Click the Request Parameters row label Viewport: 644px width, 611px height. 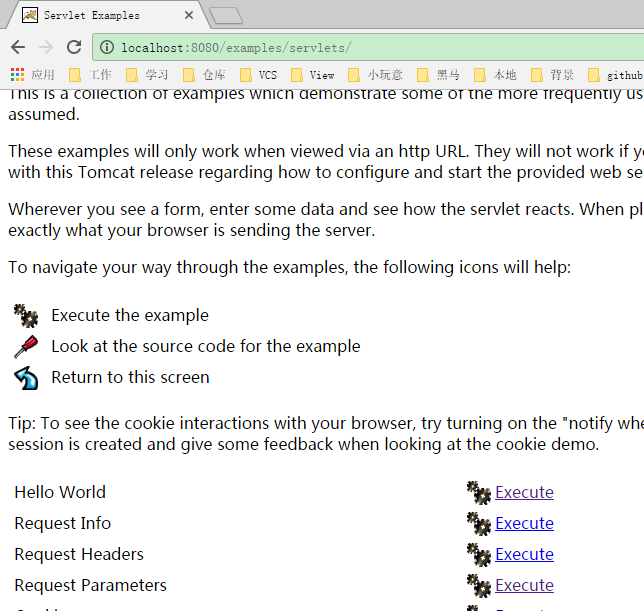pyautogui.click(x=90, y=585)
